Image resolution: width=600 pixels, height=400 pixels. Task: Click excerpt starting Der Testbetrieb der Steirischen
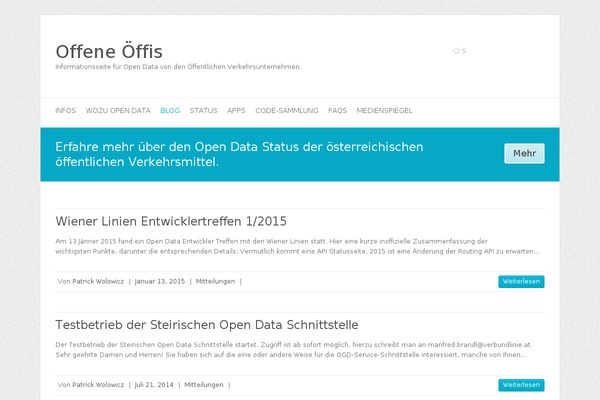coord(294,349)
